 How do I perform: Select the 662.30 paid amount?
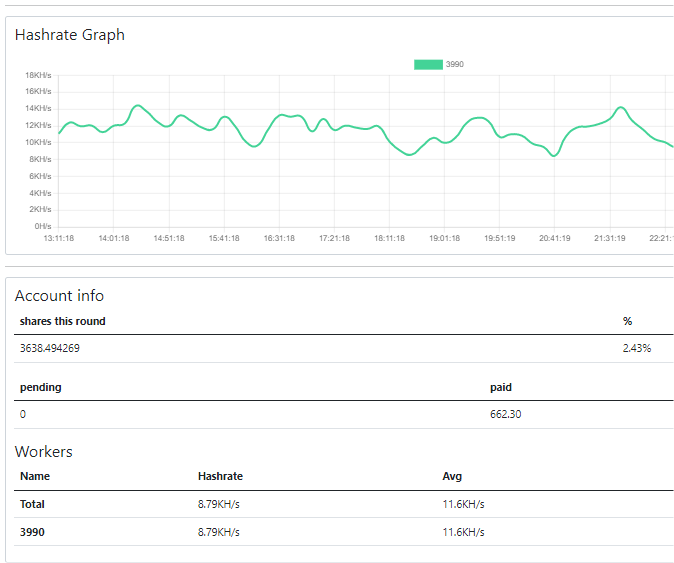pos(505,414)
